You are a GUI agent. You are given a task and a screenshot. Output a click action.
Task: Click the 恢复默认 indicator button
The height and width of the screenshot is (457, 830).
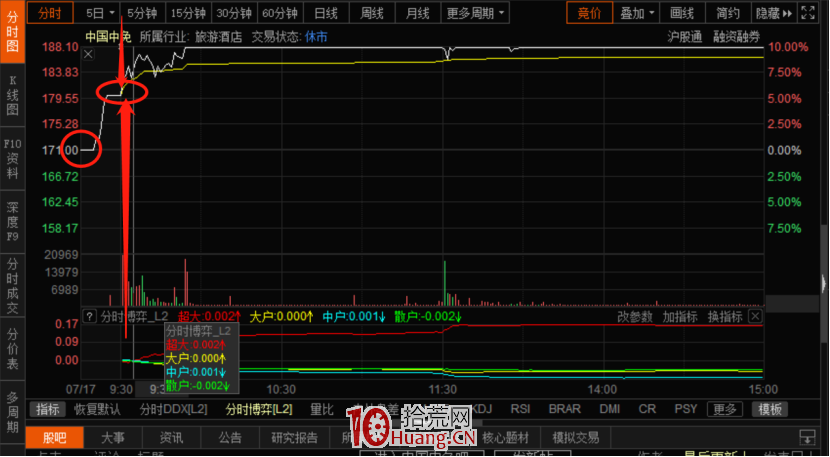pyautogui.click(x=97, y=409)
